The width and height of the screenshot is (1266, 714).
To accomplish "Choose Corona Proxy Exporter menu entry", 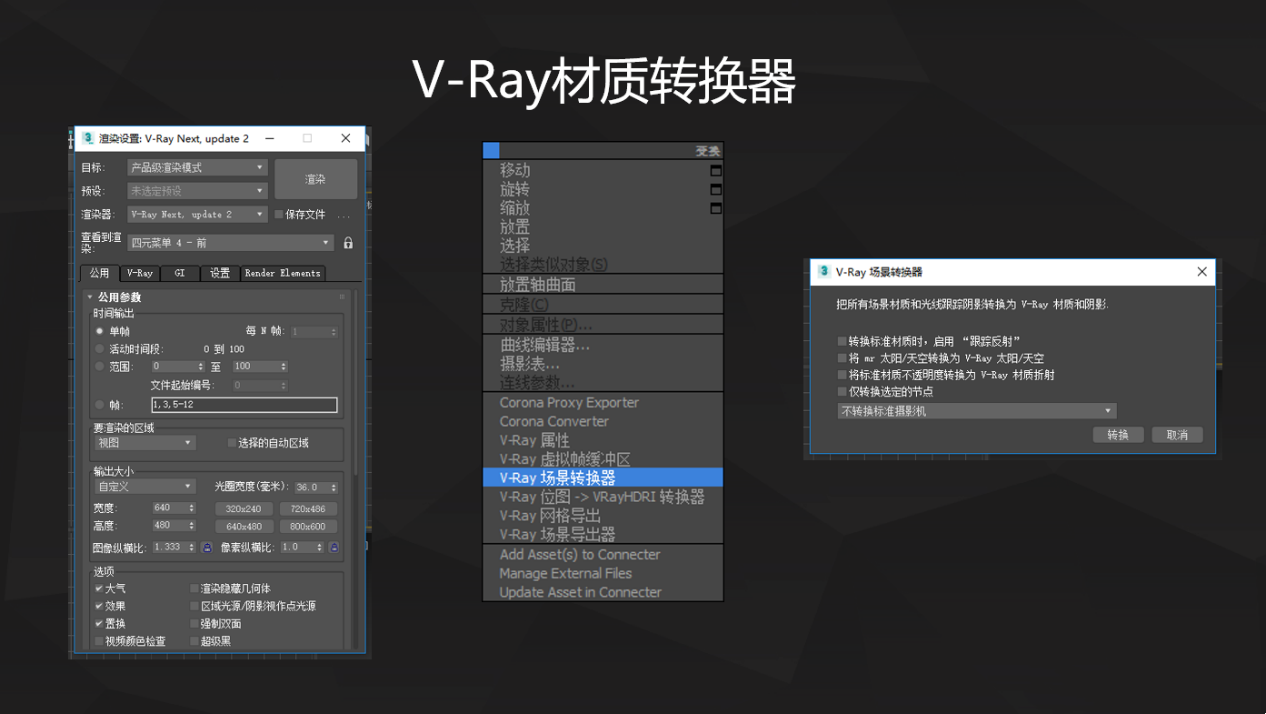I will click(x=603, y=402).
